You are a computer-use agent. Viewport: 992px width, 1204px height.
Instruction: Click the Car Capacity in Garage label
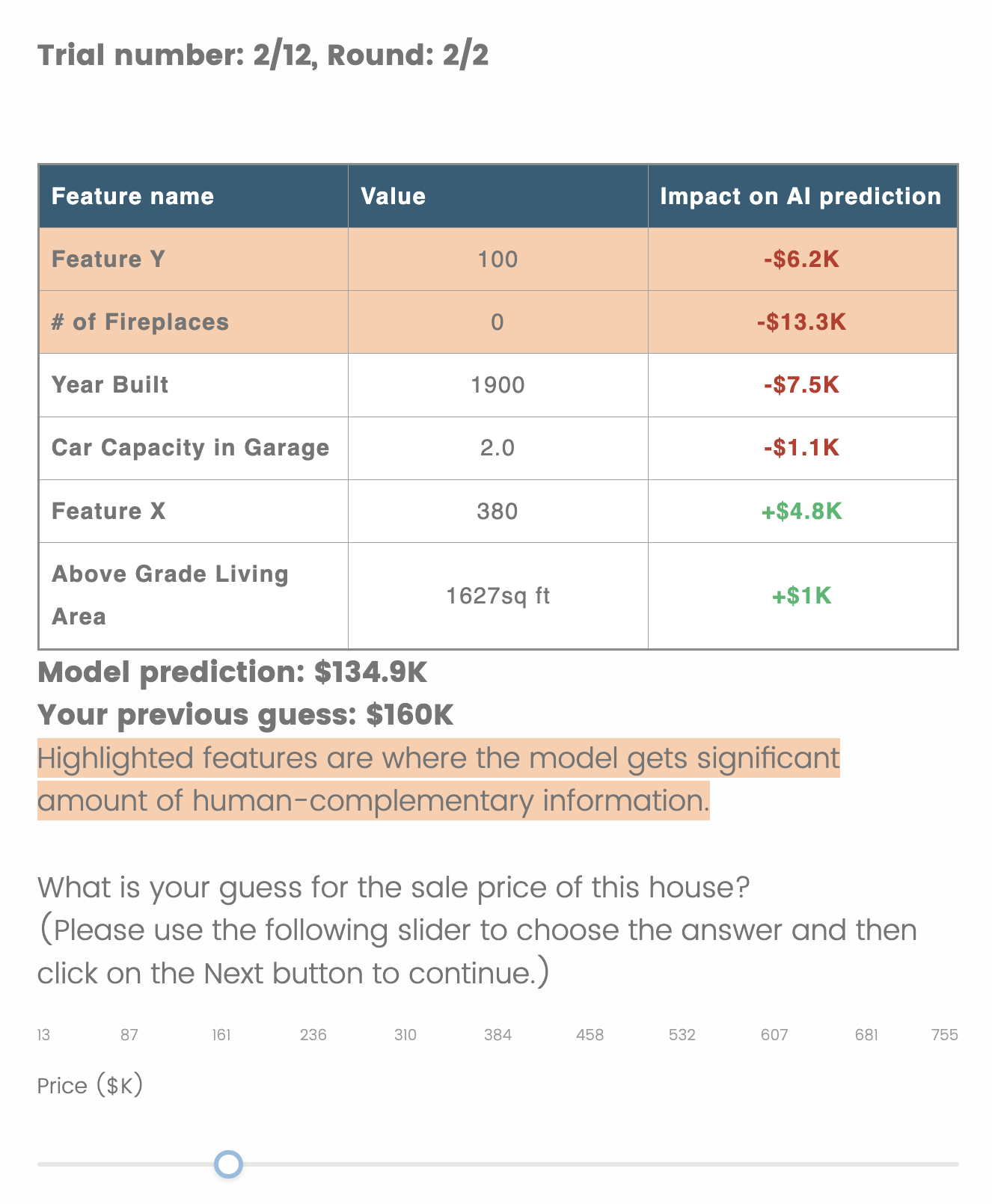click(x=190, y=448)
